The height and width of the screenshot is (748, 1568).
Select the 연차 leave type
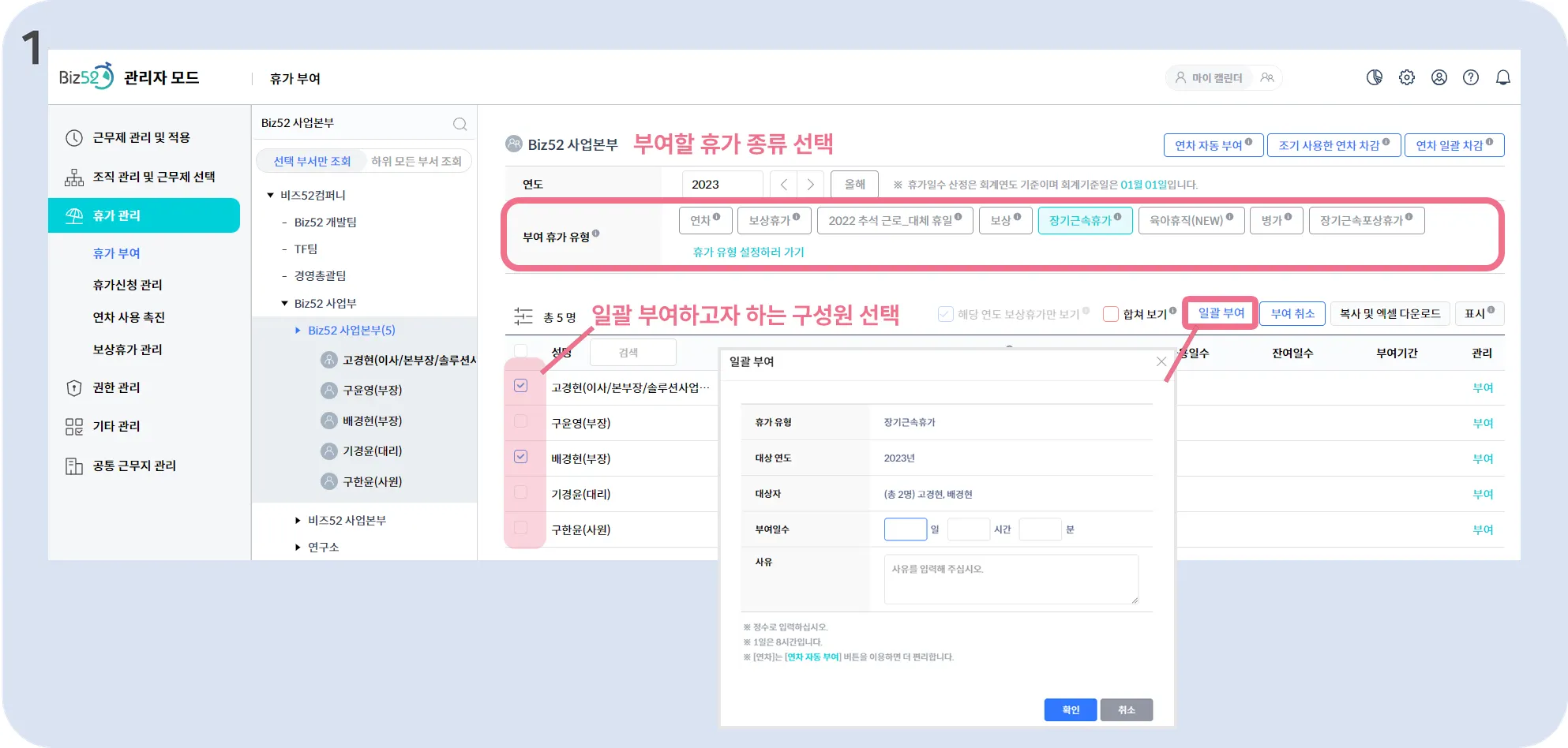pos(706,220)
